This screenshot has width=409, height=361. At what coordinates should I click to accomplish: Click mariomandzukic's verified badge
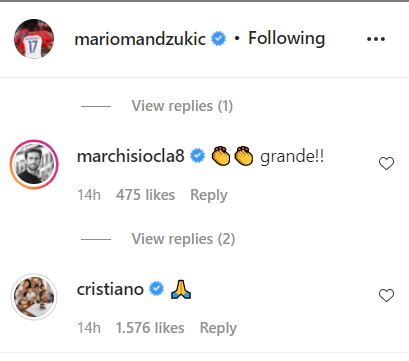[x=219, y=39]
